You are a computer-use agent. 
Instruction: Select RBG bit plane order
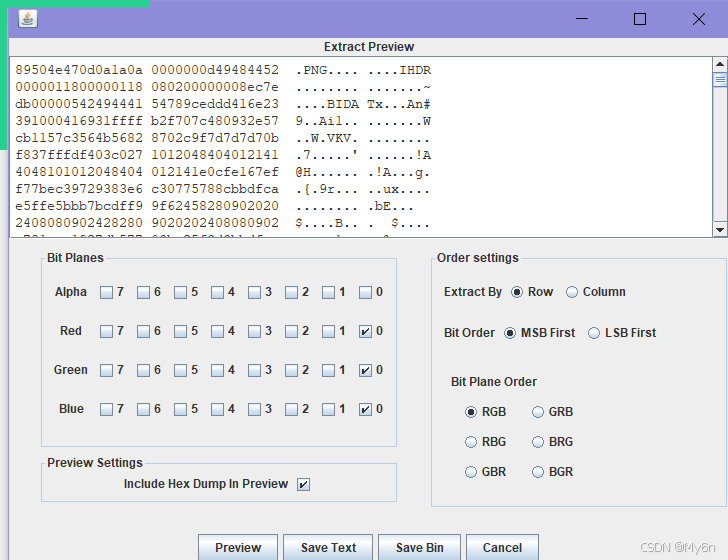(x=471, y=442)
